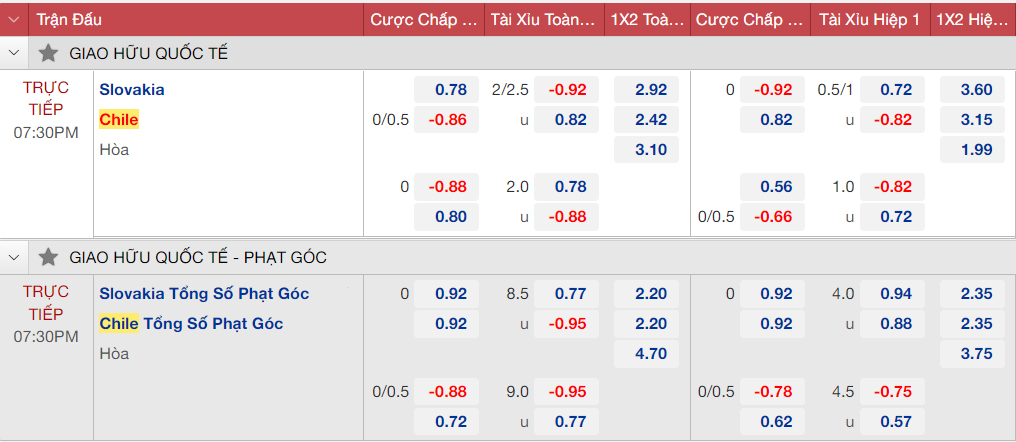The width and height of the screenshot is (1016, 442).
Task: Bet on Slovakia win at 2.92
Action: (646, 89)
